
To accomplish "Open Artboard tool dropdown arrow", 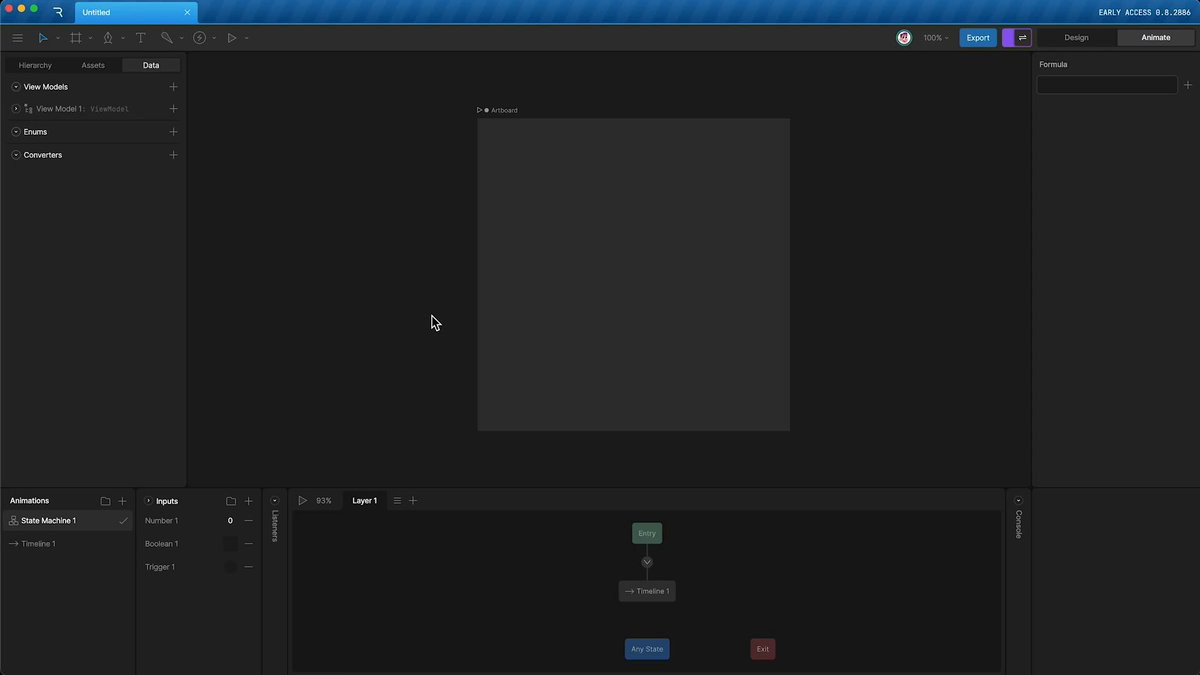I will [x=90, y=38].
